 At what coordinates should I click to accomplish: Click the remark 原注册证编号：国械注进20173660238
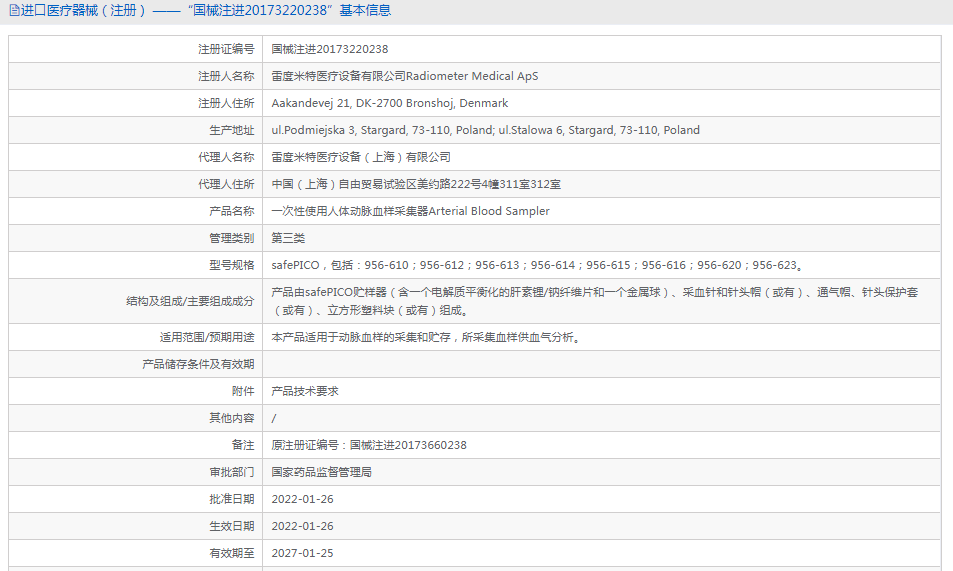click(x=369, y=445)
